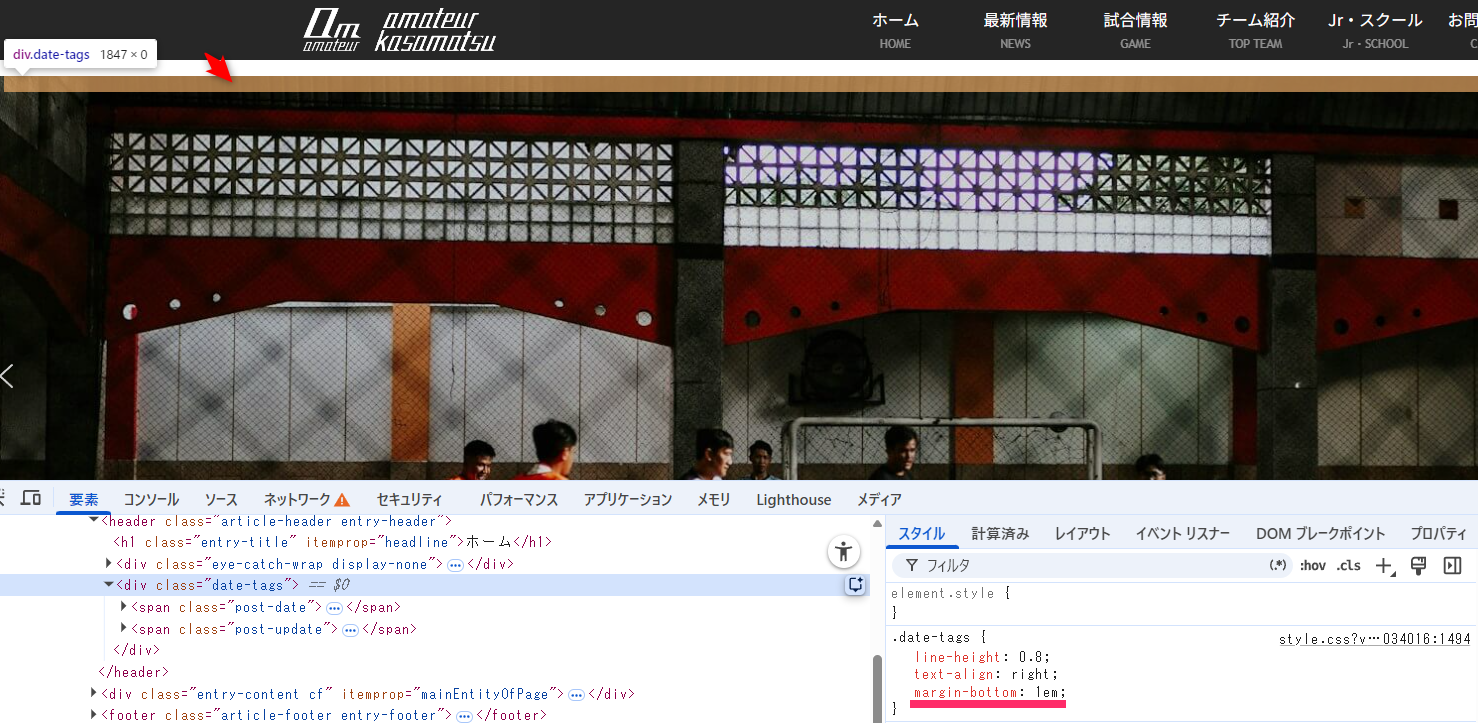Toggle the device toolbar icon in DevTools

click(31, 498)
